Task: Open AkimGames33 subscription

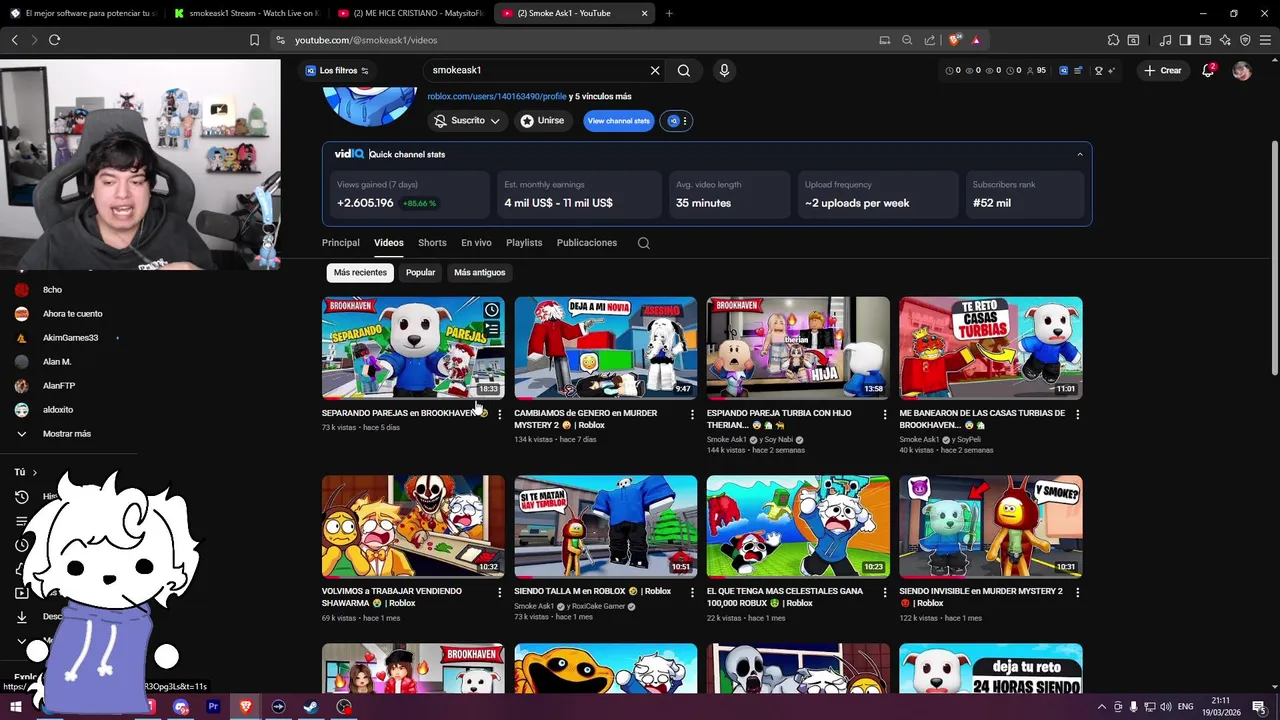Action: coord(70,338)
